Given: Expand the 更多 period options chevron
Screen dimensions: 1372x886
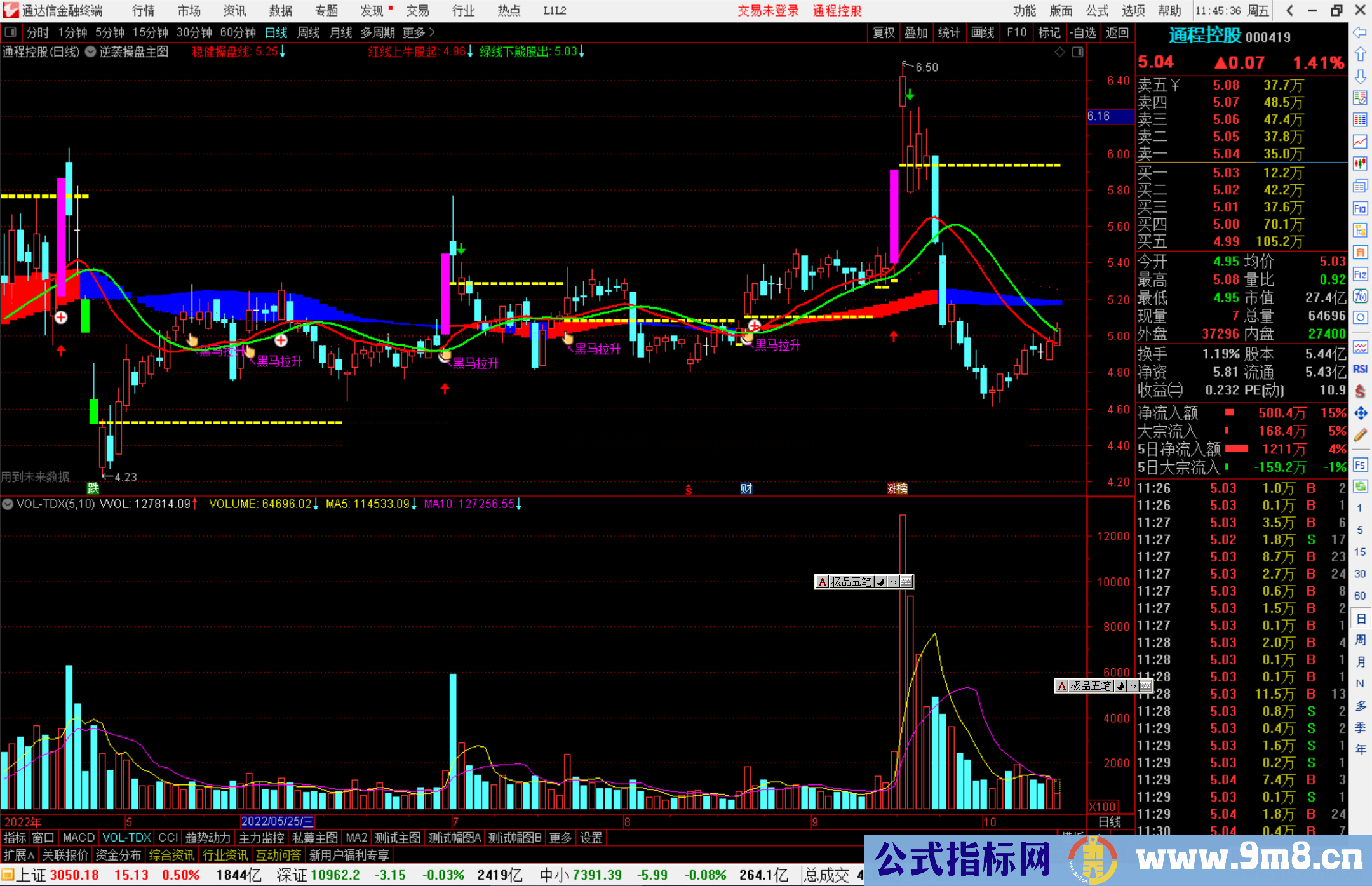Looking at the screenshot, I should coord(432,32).
